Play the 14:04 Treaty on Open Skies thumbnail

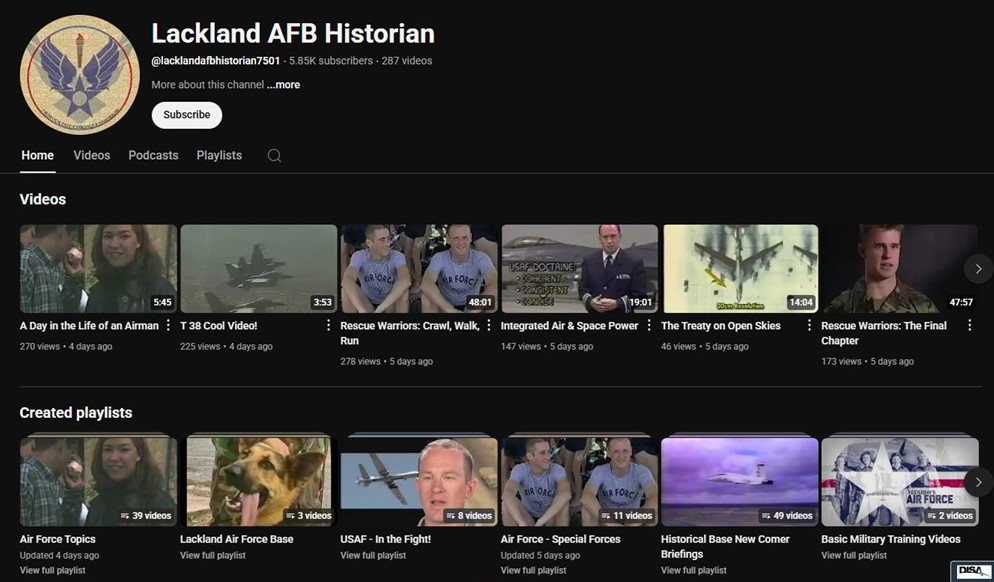(x=740, y=269)
